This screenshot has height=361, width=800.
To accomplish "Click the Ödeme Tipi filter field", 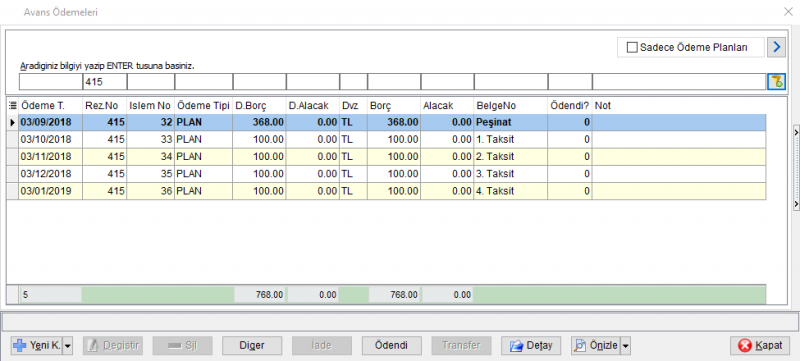I will (x=204, y=82).
